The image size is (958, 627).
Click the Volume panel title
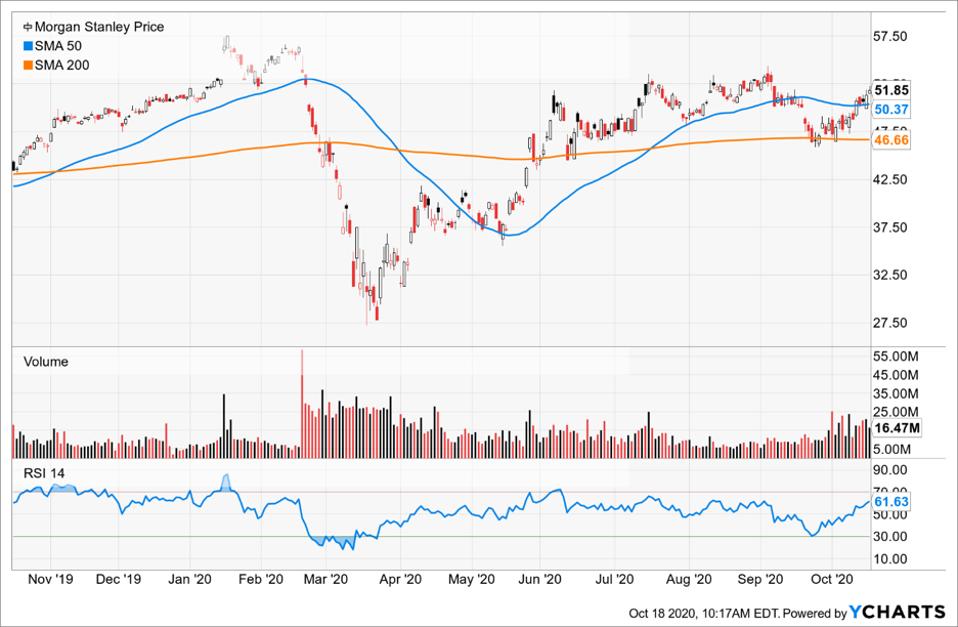(45, 362)
